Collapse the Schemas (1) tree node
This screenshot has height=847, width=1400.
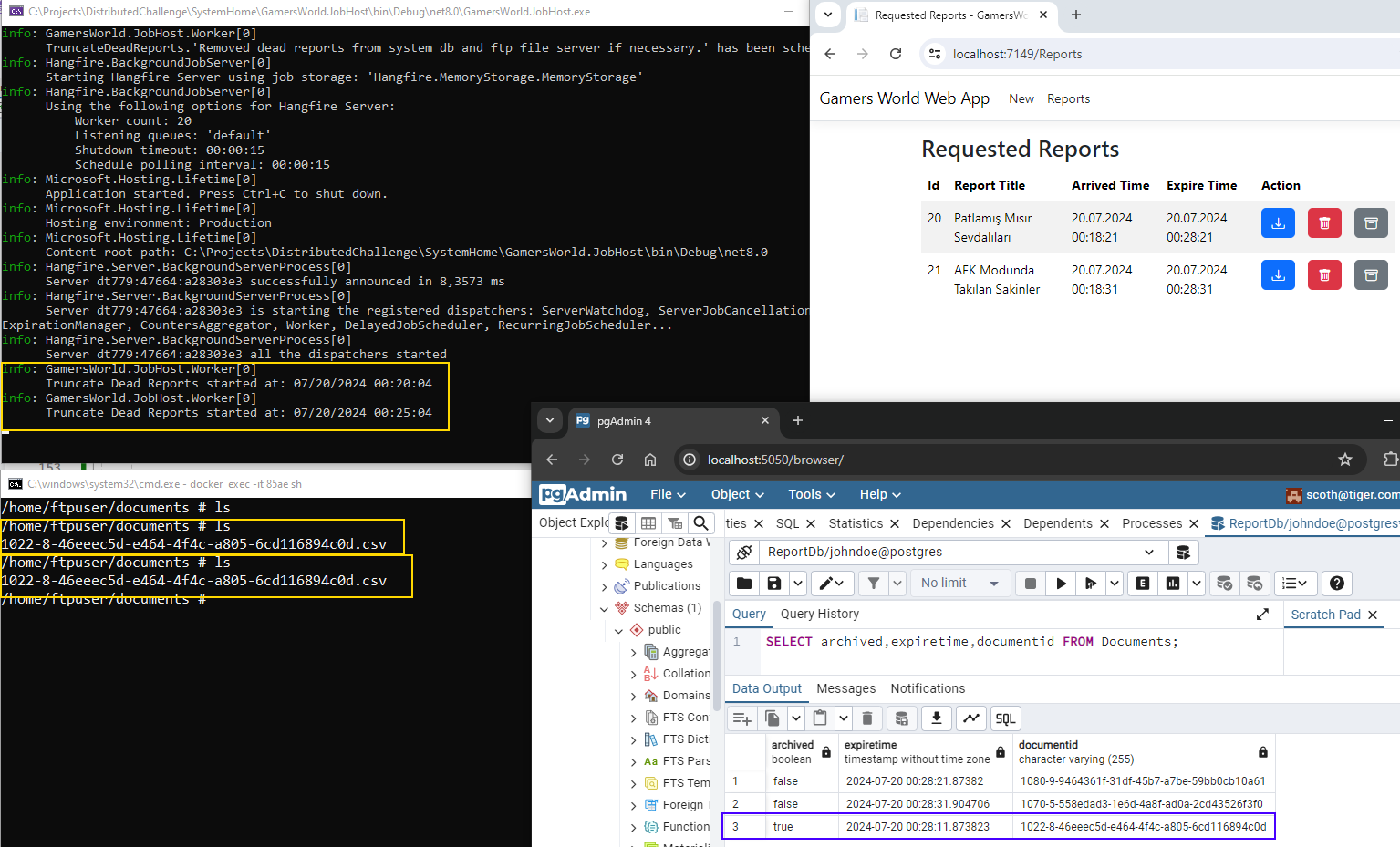click(604, 608)
